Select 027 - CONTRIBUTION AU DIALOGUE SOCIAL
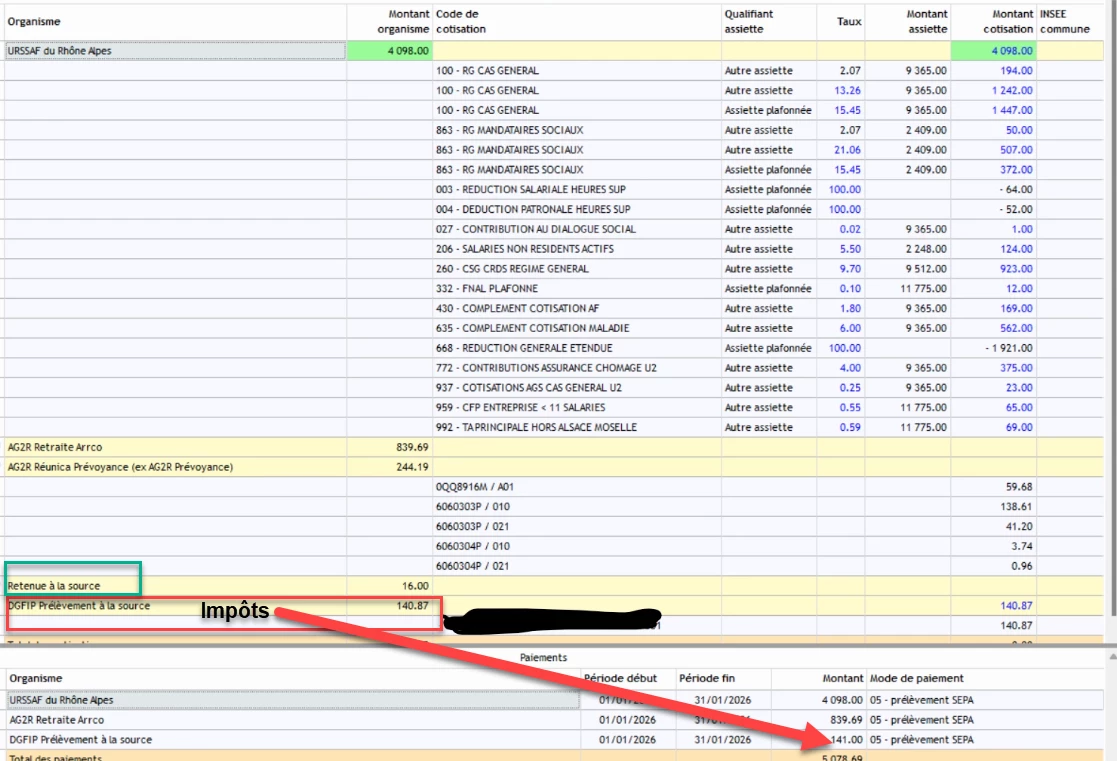 coord(536,229)
